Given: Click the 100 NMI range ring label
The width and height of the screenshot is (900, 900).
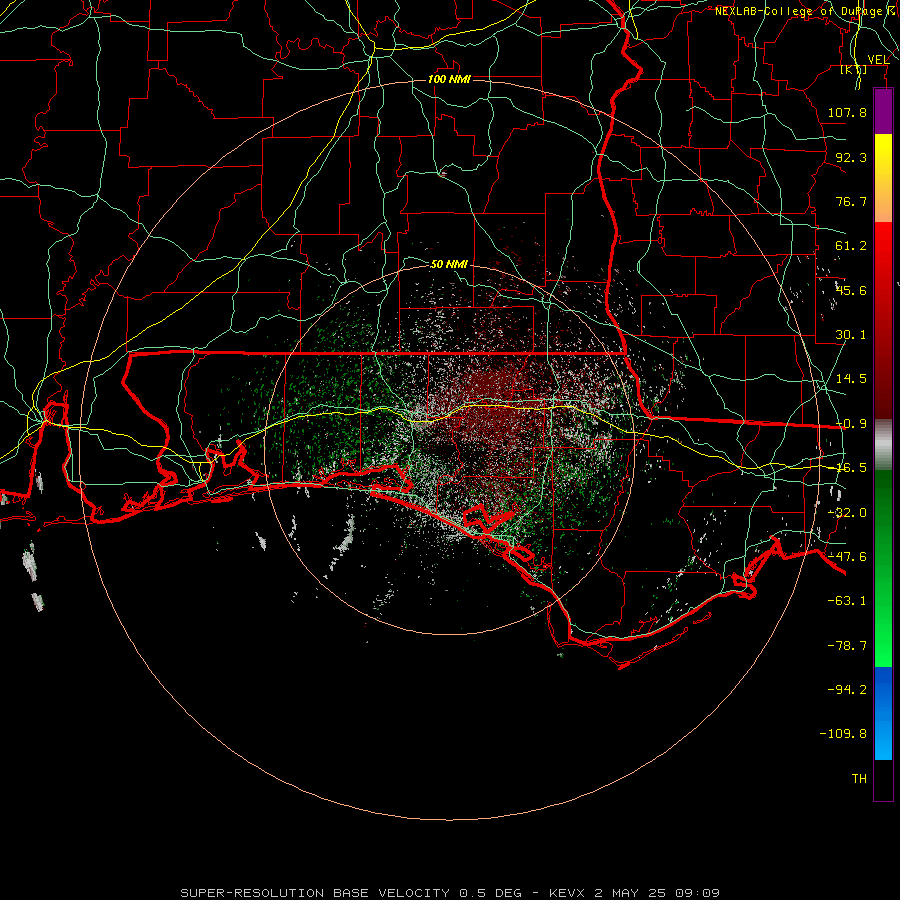Looking at the screenshot, I should (x=449, y=79).
